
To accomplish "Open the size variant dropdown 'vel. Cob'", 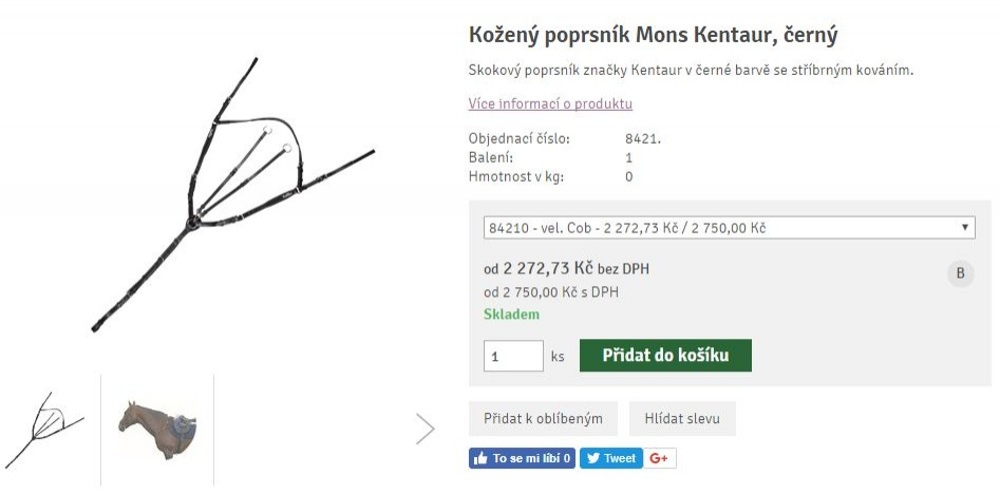I will [728, 228].
